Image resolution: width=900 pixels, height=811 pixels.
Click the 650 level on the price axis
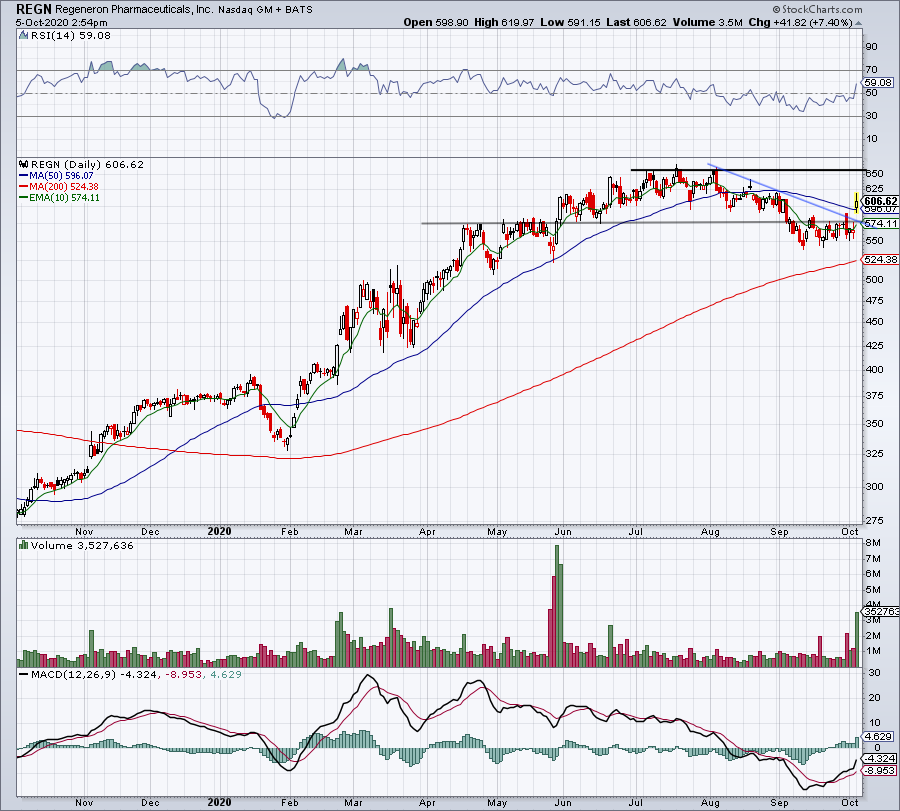pos(875,173)
